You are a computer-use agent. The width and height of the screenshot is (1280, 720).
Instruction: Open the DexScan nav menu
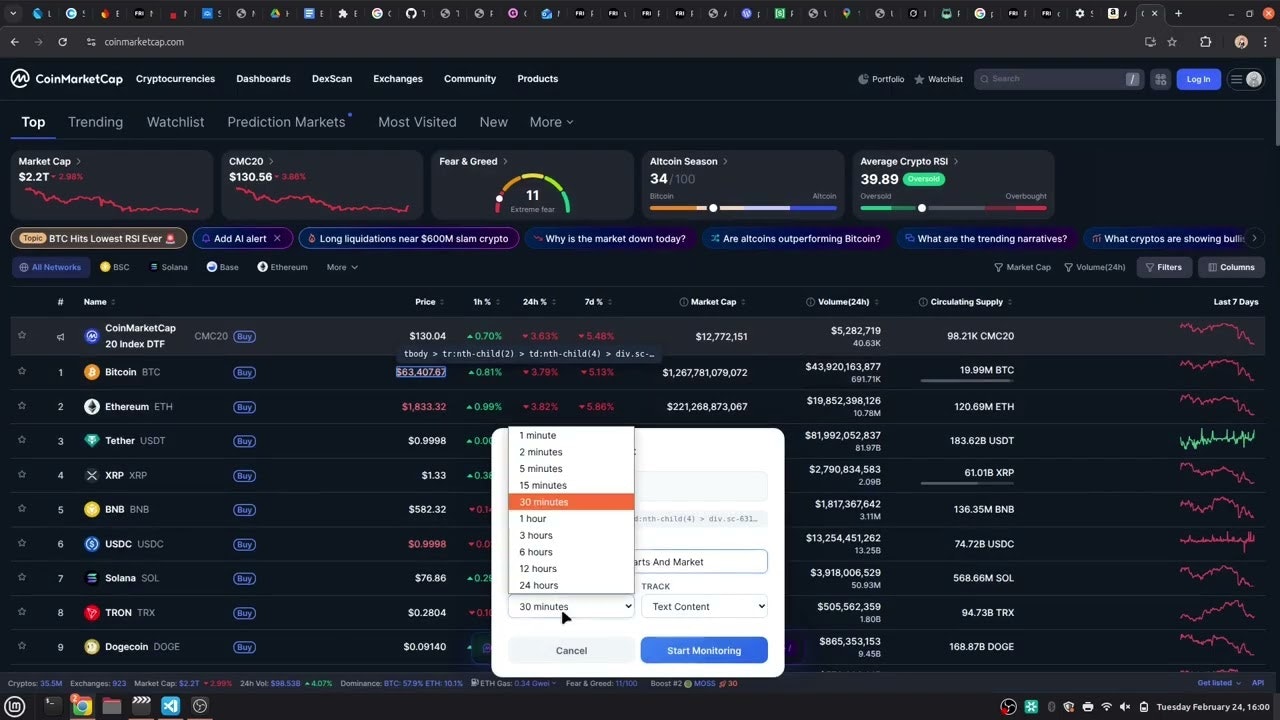pyautogui.click(x=332, y=79)
